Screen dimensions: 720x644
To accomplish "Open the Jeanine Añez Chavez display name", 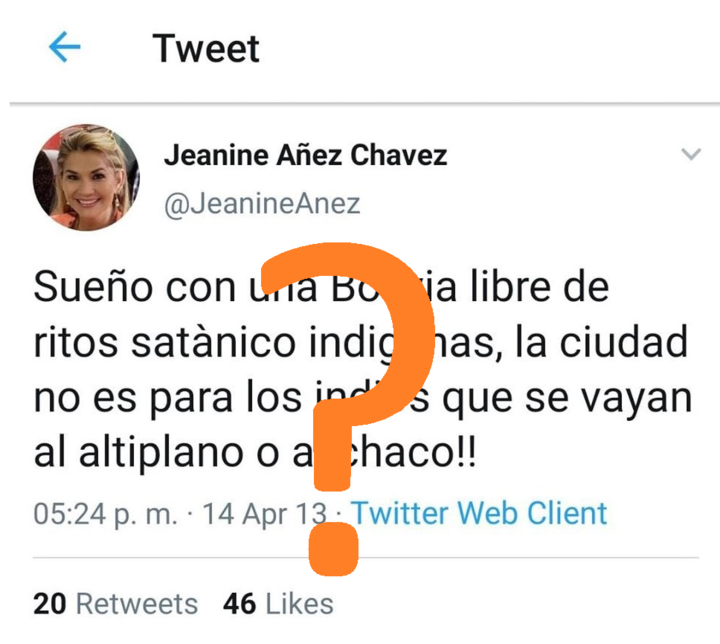I will click(305, 155).
